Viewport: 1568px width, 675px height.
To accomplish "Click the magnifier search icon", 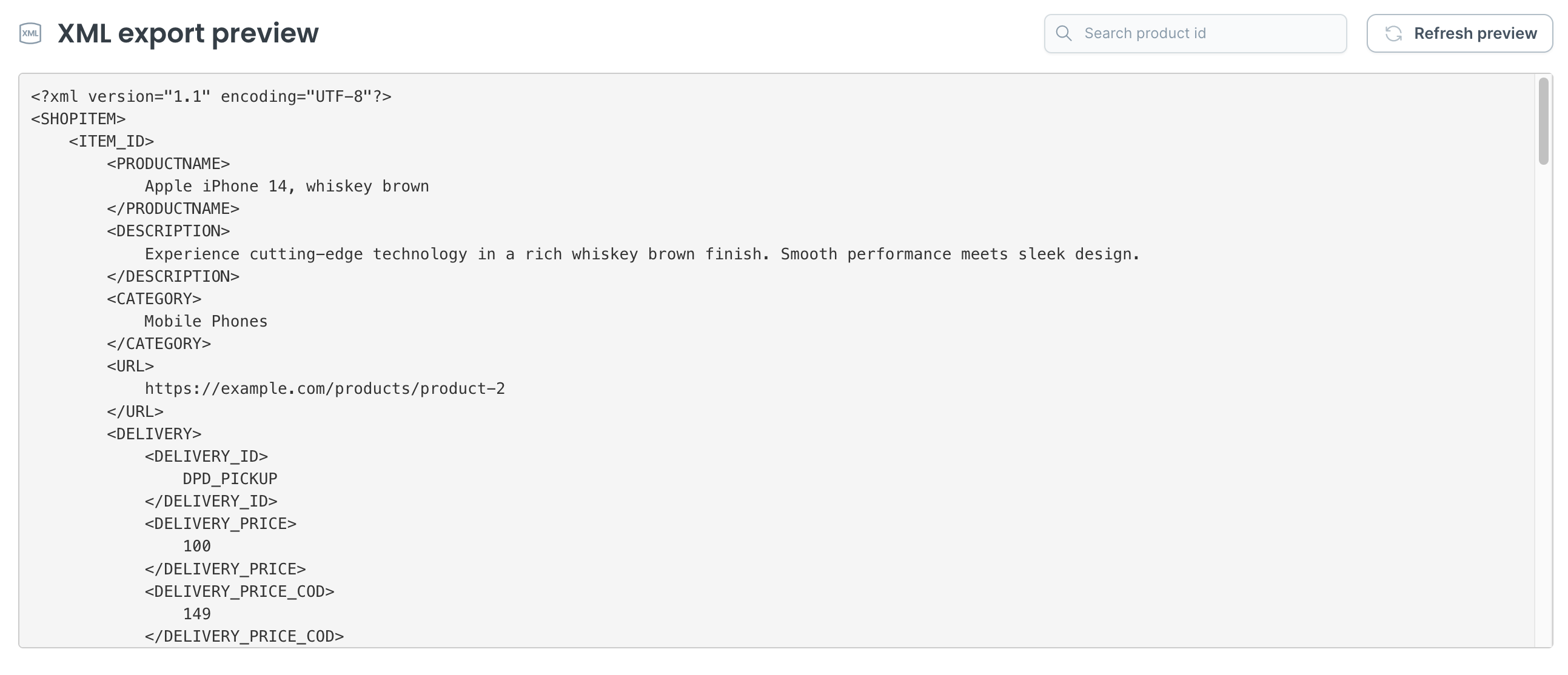I will 1064,33.
